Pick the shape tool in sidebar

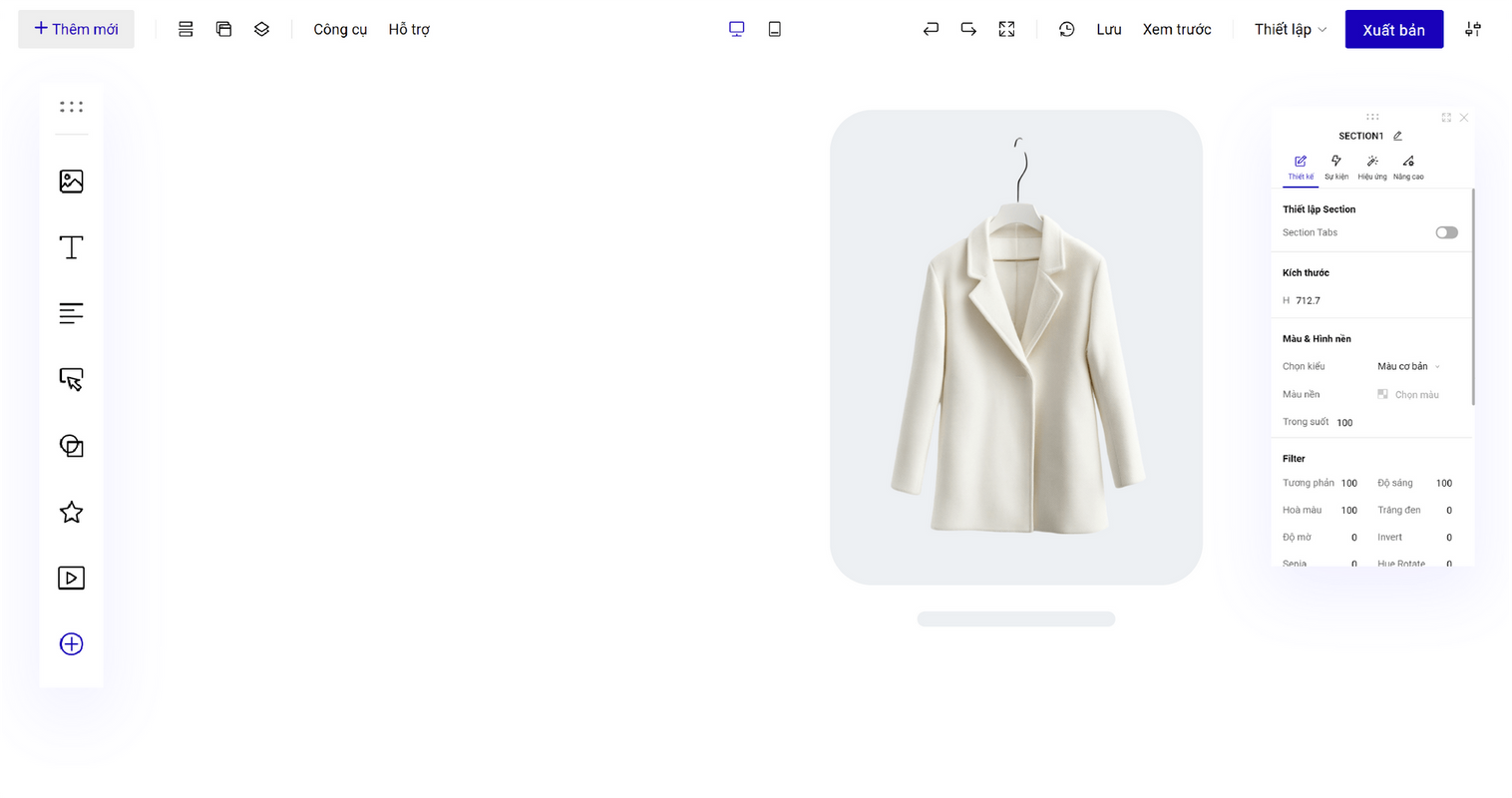(x=71, y=446)
